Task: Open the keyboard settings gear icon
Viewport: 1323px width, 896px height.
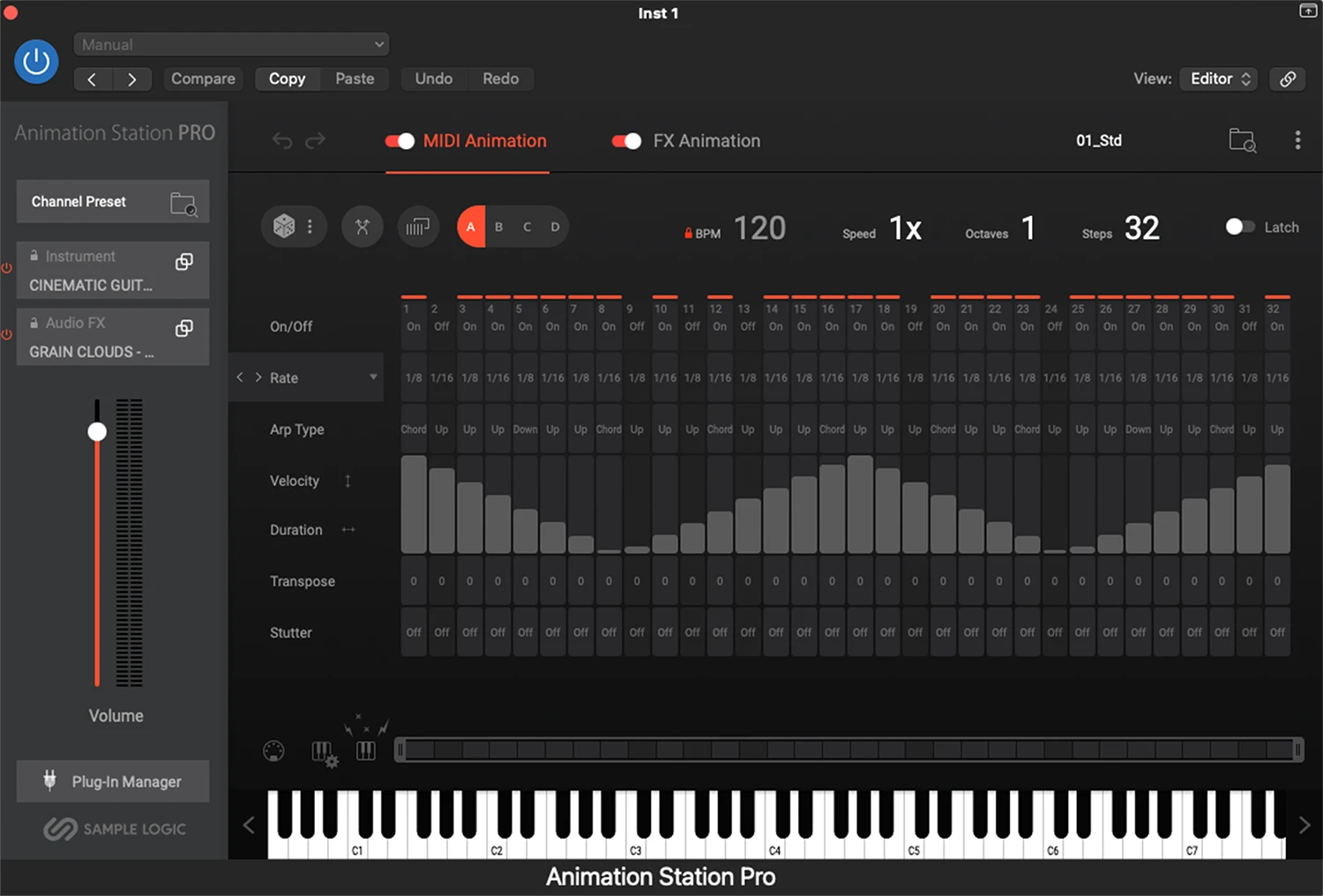Action: tap(325, 754)
